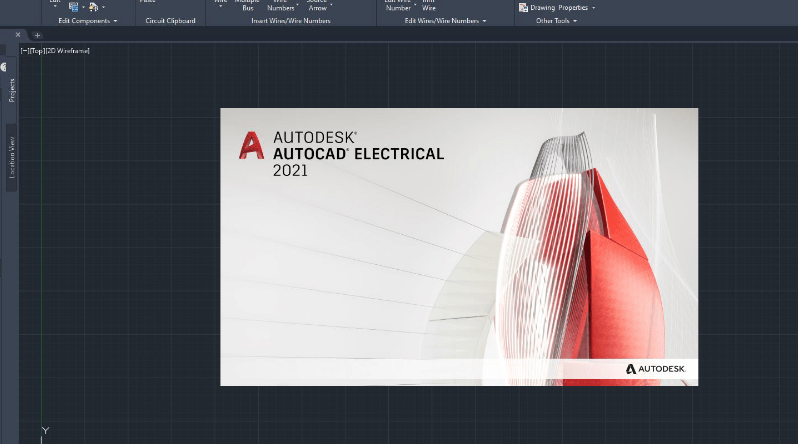Open the [Top] view controls menu
This screenshot has height=444, width=798.
tap(36, 50)
